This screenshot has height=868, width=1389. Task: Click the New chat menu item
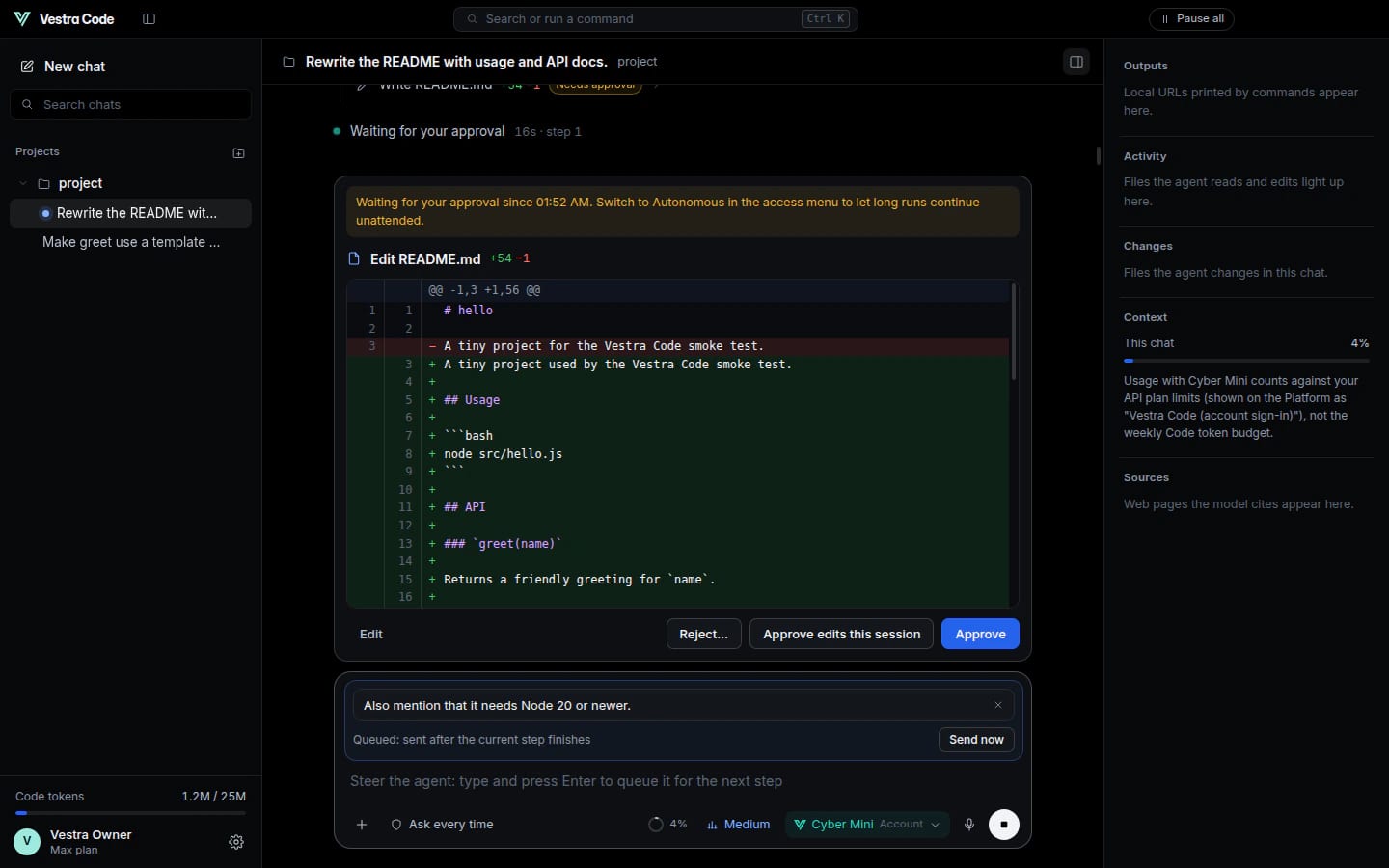pyautogui.click(x=130, y=67)
